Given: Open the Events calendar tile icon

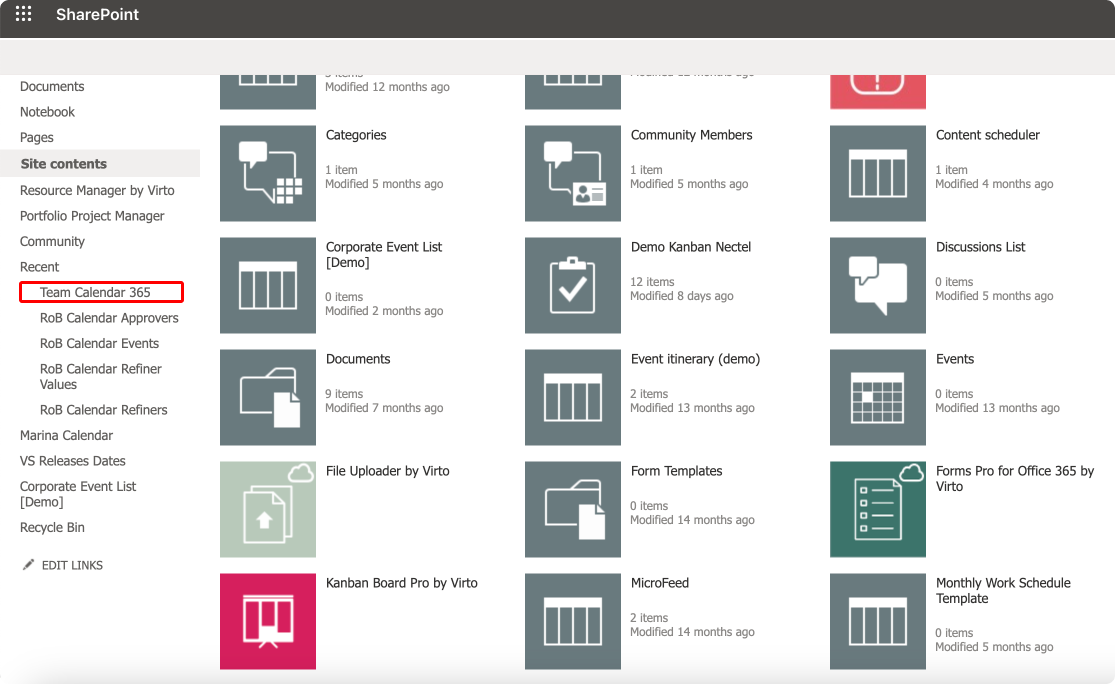Looking at the screenshot, I should [x=878, y=397].
